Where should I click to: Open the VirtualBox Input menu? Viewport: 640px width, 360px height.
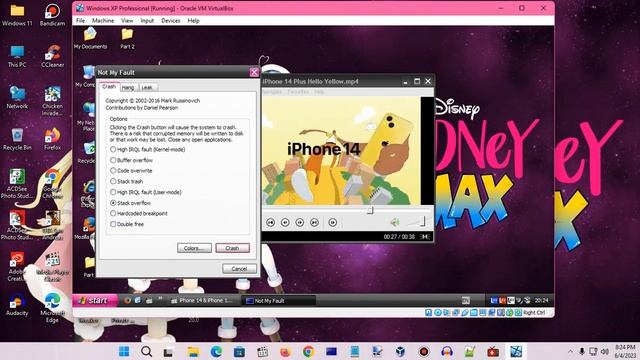[x=147, y=20]
